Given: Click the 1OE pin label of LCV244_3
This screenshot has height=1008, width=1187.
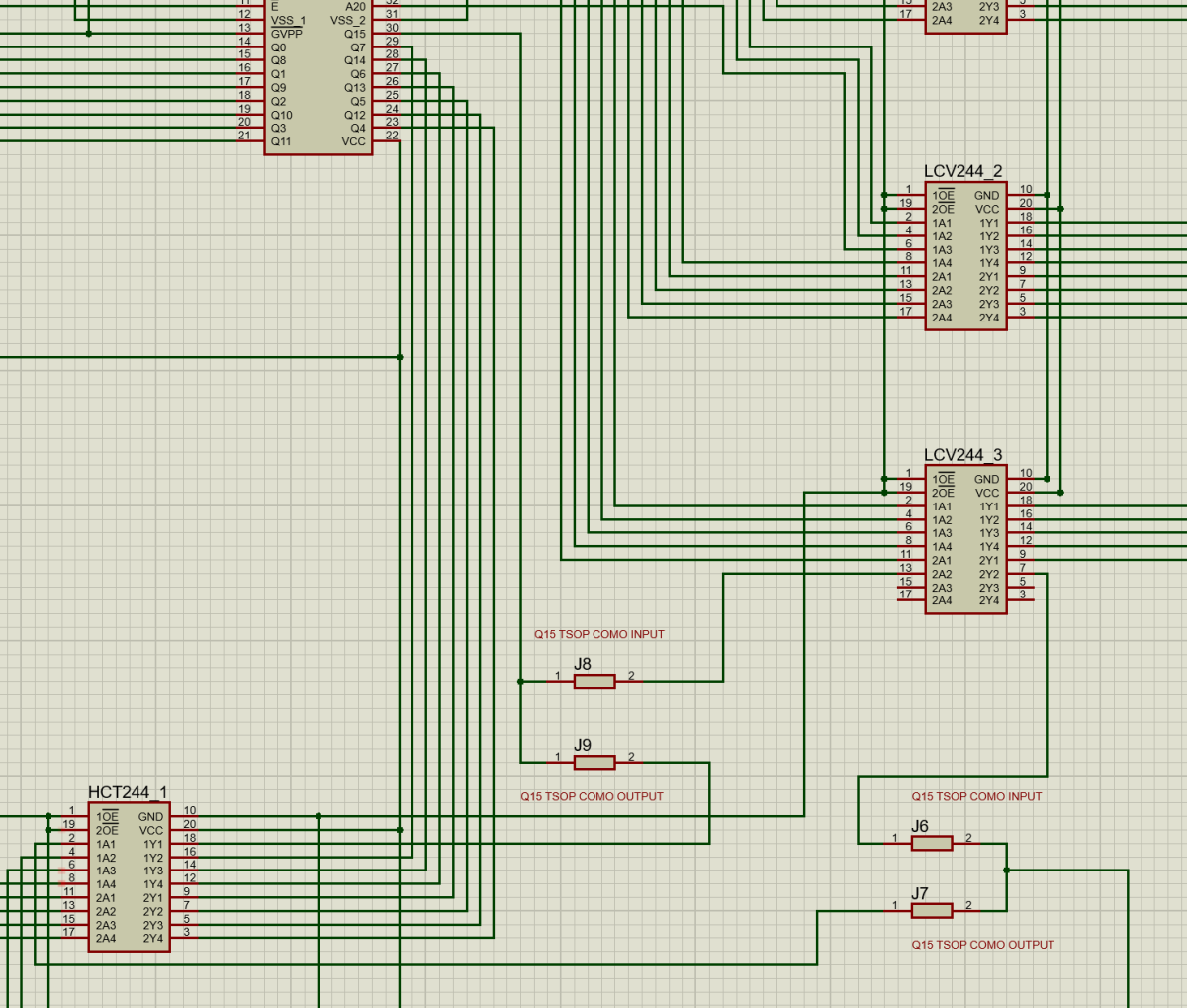Looking at the screenshot, I should 943,479.
